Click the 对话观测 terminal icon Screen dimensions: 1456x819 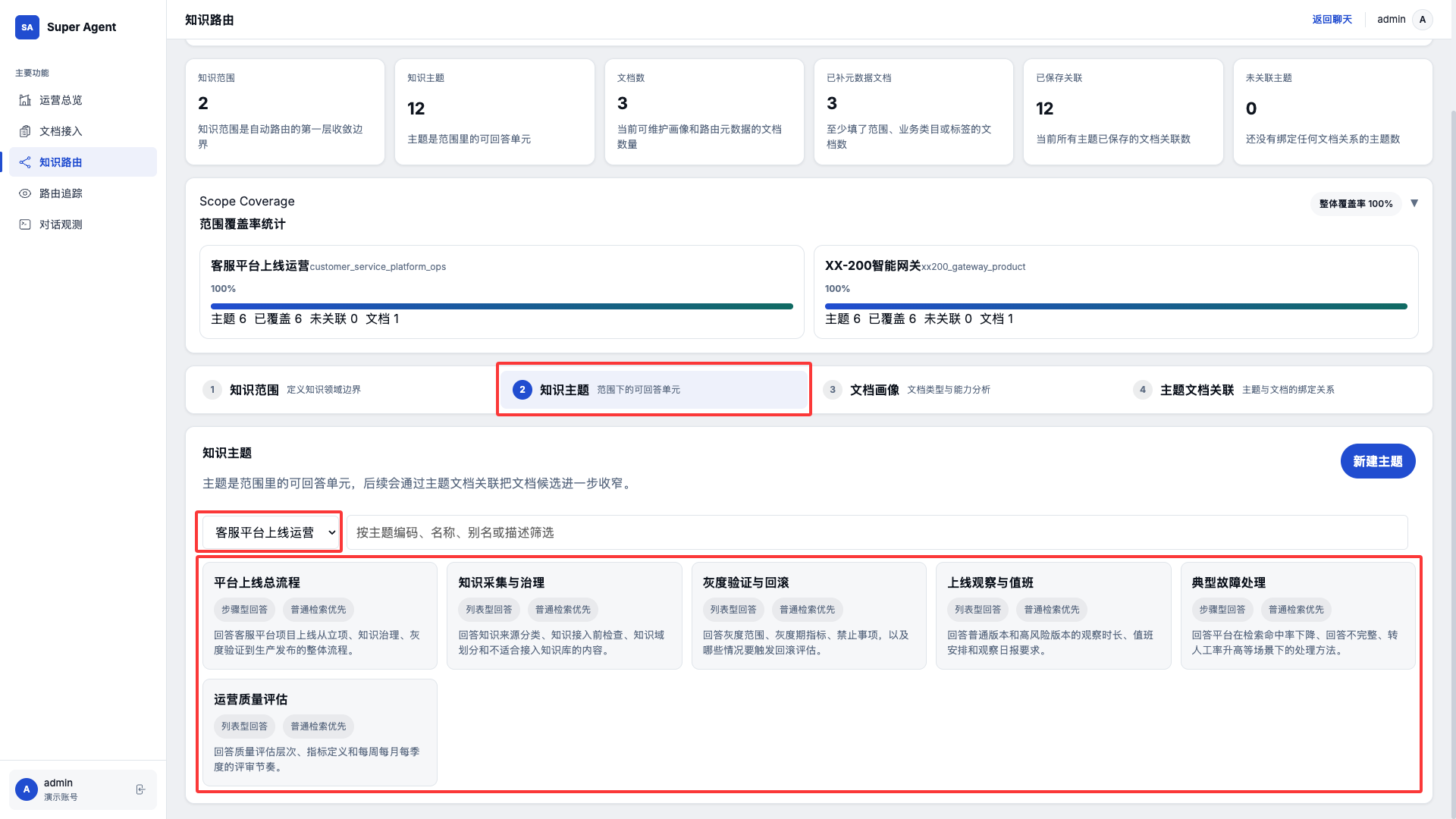pos(25,224)
